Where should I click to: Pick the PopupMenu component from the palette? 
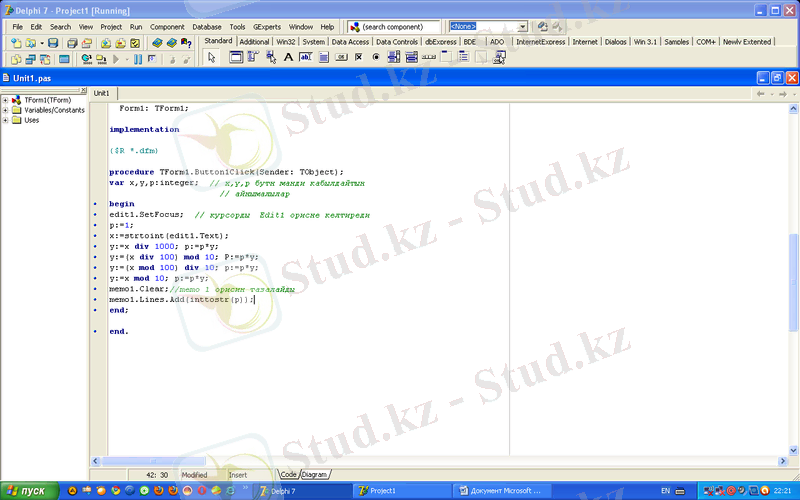pyautogui.click(x=271, y=57)
